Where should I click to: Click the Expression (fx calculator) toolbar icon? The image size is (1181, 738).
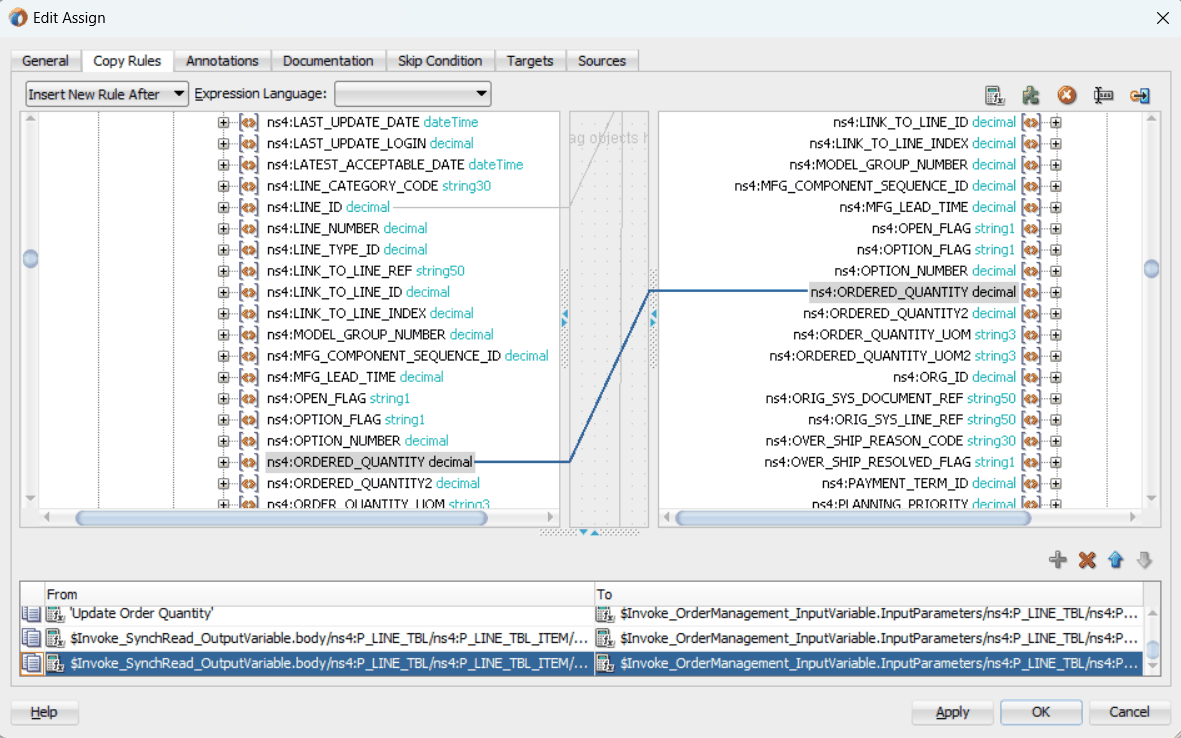pyautogui.click(x=994, y=96)
